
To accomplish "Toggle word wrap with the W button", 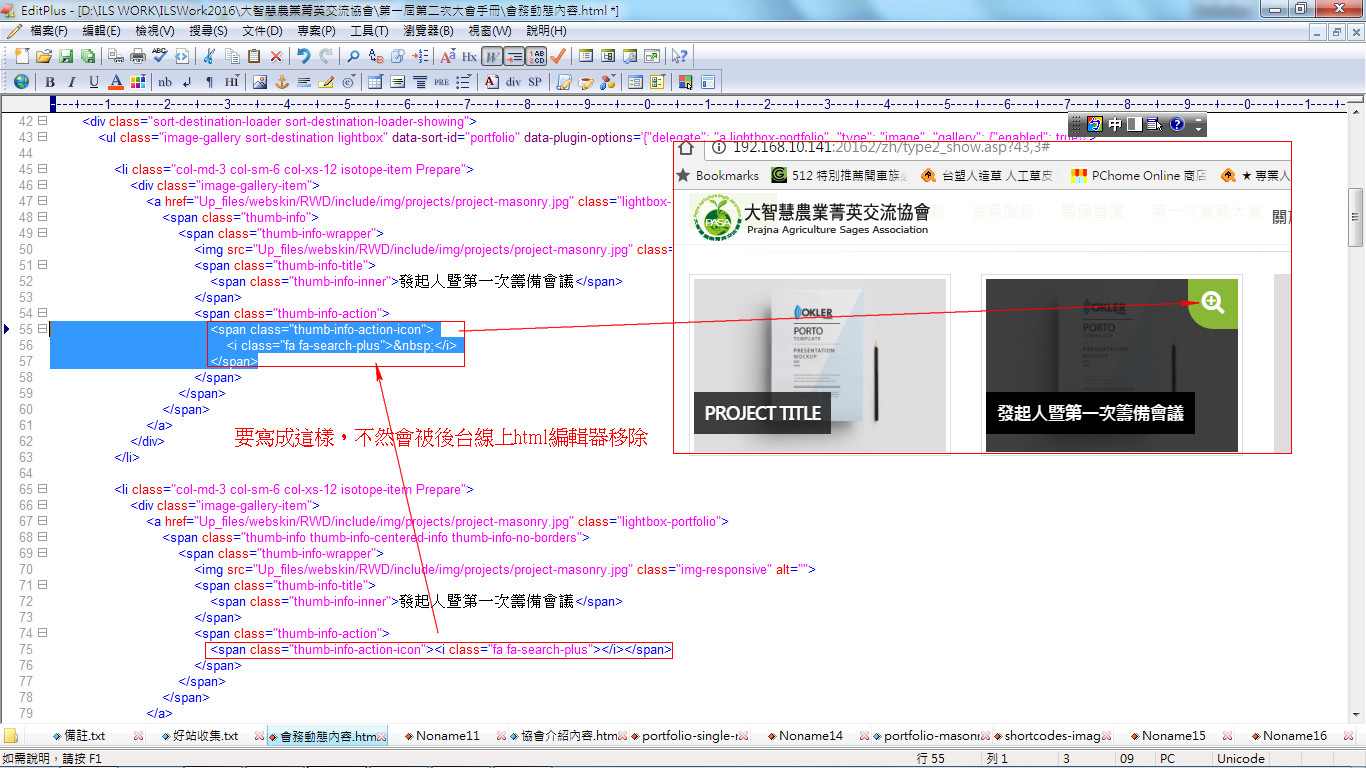I will (490, 57).
